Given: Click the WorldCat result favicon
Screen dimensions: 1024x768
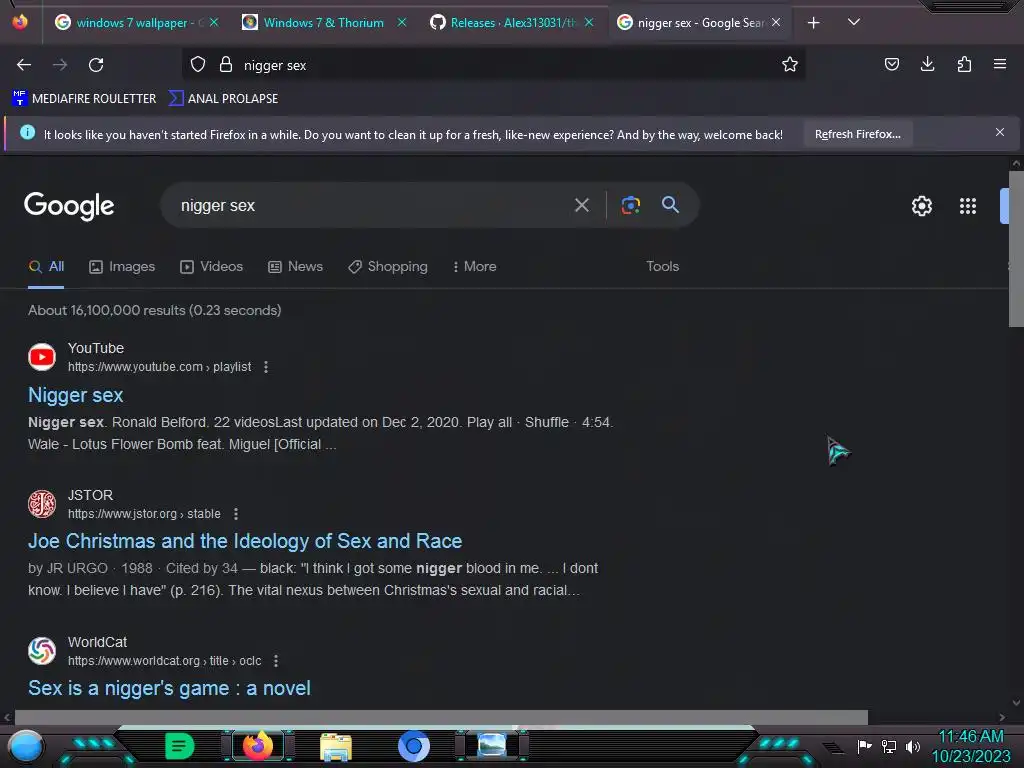Looking at the screenshot, I should (x=42, y=650).
